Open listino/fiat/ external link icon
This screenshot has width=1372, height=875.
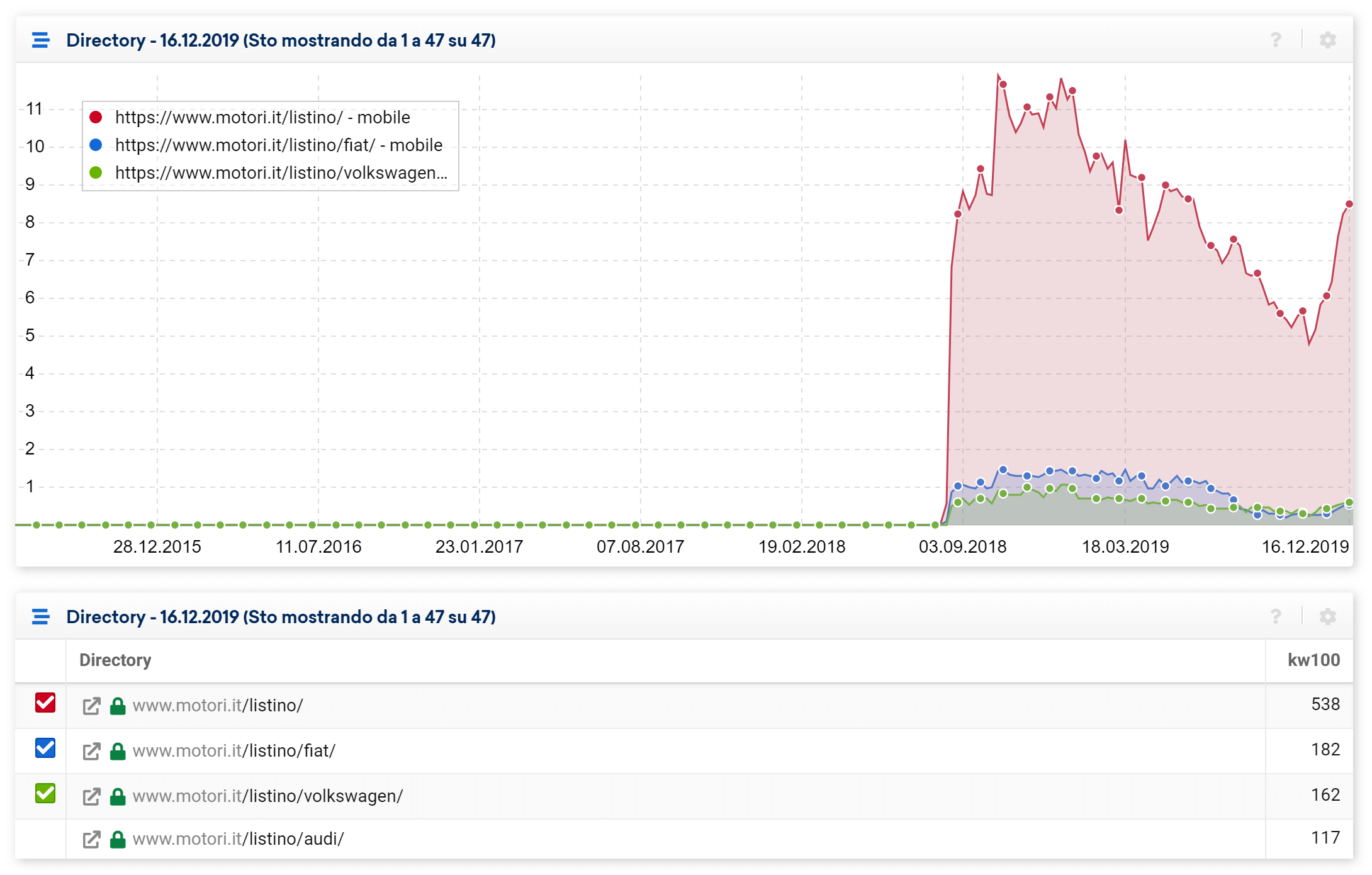[92, 752]
